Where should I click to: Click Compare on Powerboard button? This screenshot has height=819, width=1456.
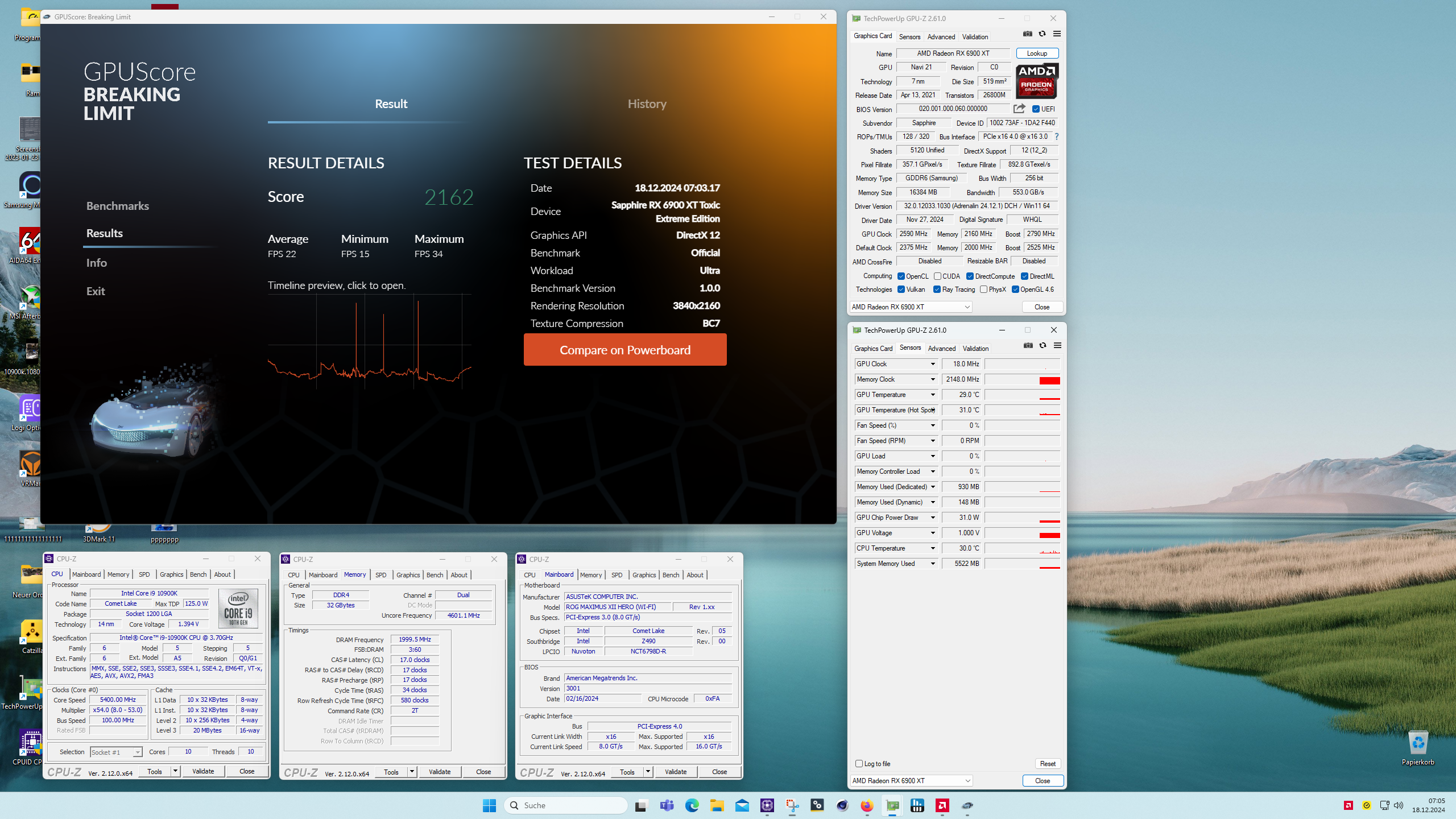tap(625, 350)
